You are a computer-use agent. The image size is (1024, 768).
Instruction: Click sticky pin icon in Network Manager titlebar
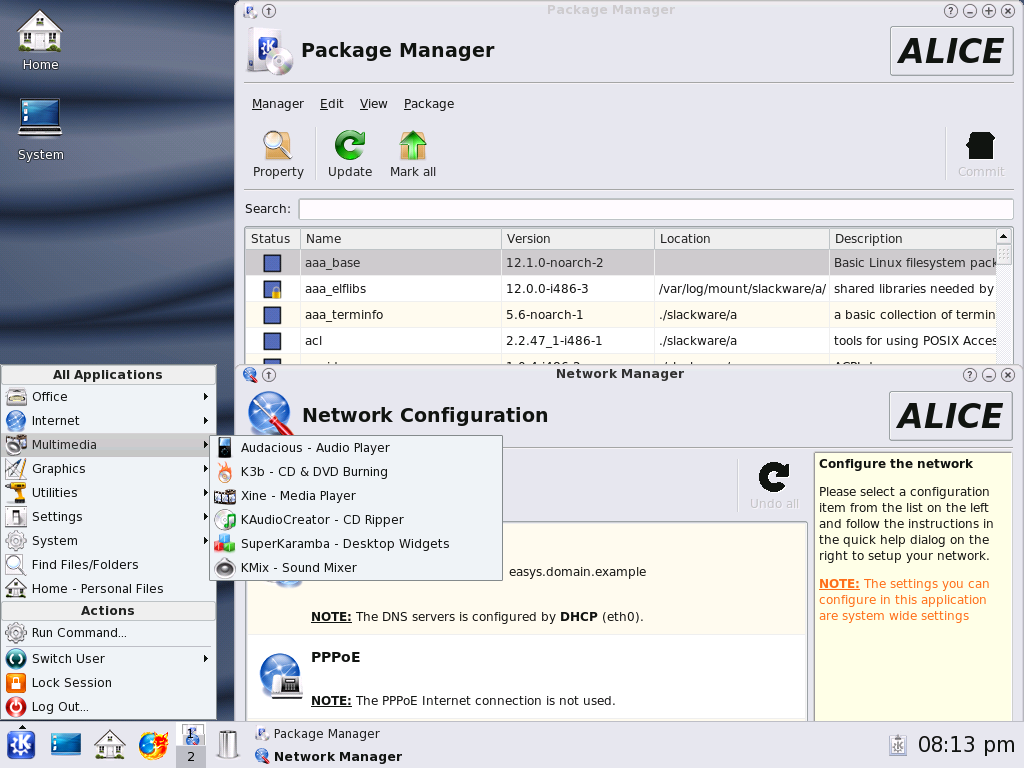(x=269, y=375)
